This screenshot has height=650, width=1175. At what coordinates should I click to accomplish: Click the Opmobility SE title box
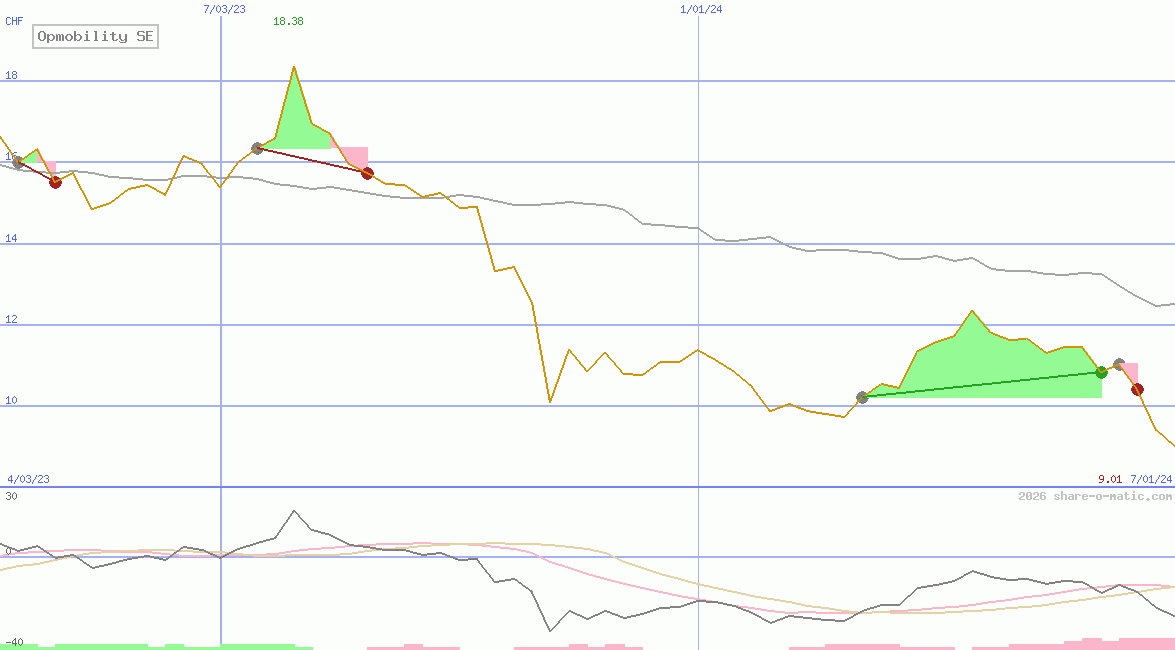coord(96,37)
